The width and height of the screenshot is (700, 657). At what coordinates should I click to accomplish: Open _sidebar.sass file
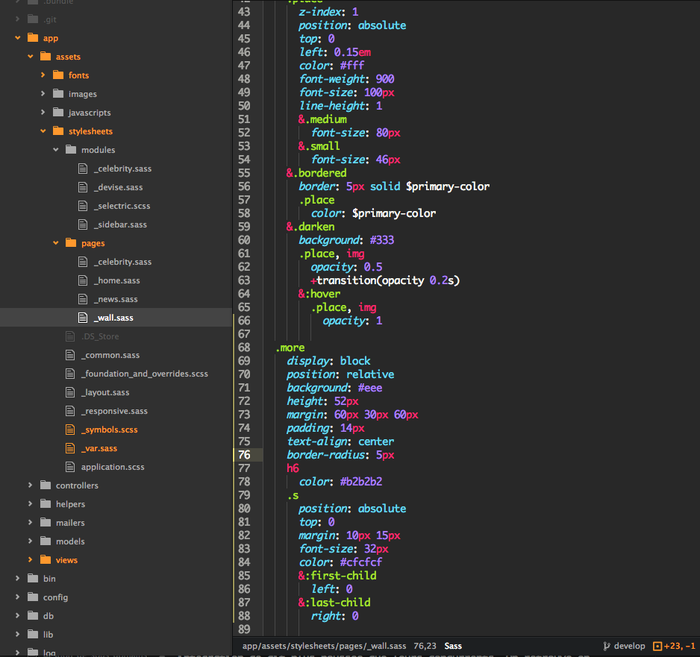pyautogui.click(x=121, y=225)
